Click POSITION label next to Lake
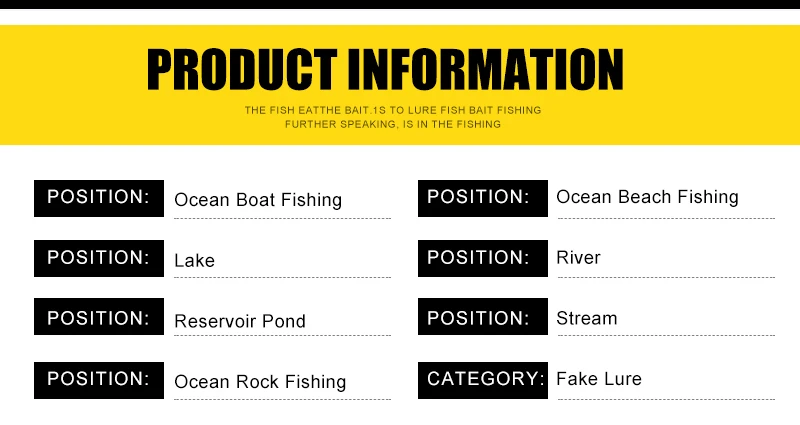 pyautogui.click(x=99, y=258)
